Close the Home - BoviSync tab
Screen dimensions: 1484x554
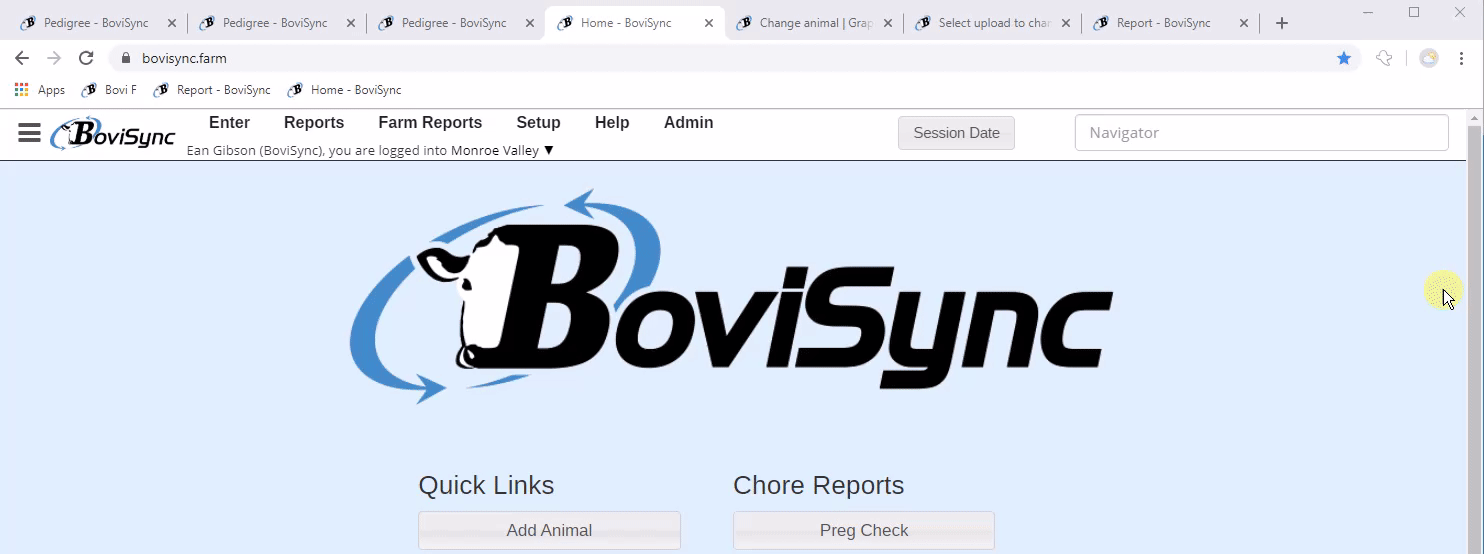[708, 23]
